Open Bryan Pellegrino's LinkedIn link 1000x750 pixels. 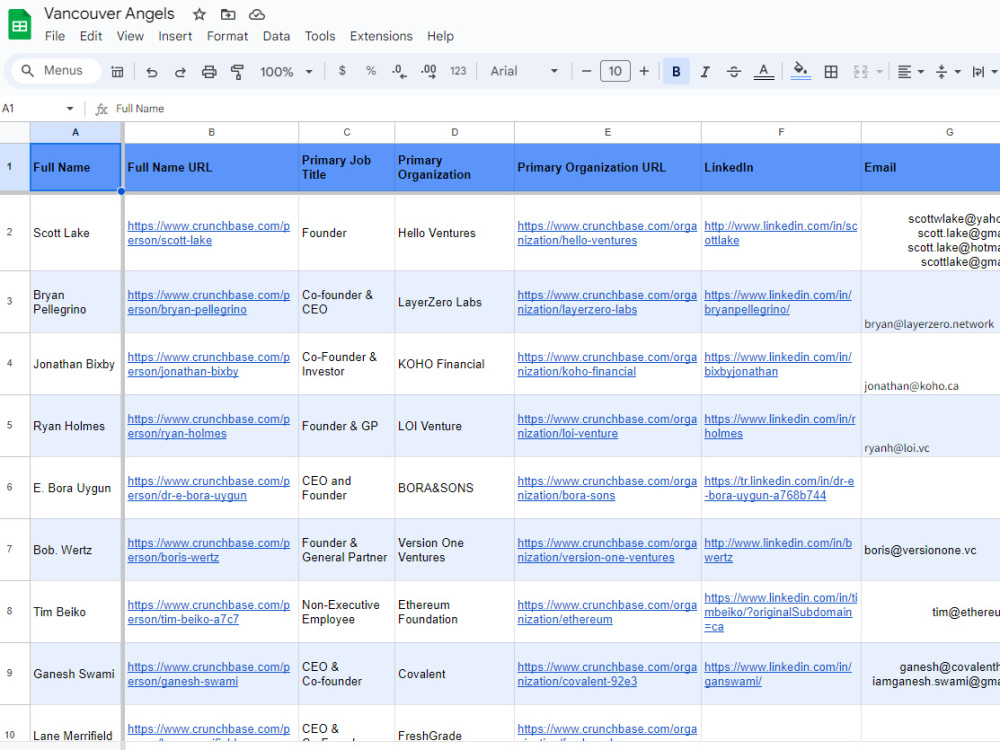click(777, 302)
